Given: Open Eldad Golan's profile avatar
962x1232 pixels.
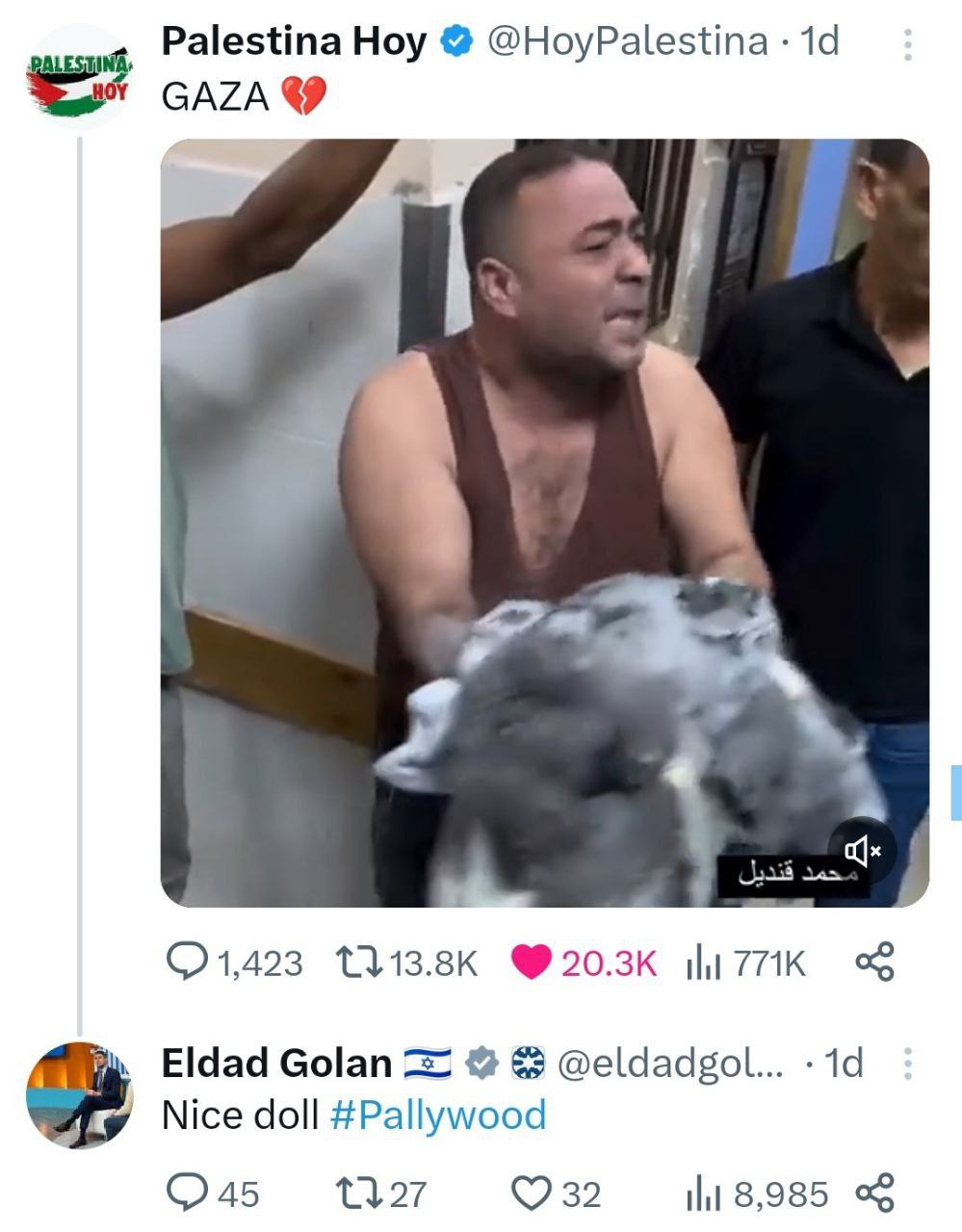Looking at the screenshot, I should pos(78,1094).
